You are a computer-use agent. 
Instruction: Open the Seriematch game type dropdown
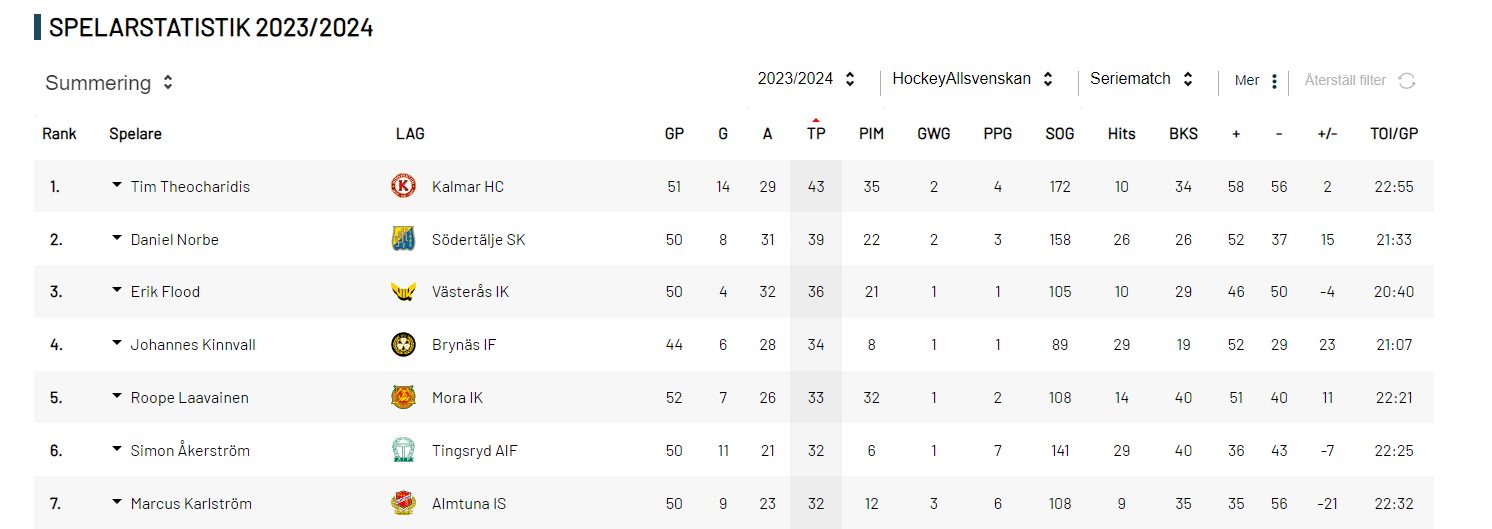pyautogui.click(x=1142, y=79)
